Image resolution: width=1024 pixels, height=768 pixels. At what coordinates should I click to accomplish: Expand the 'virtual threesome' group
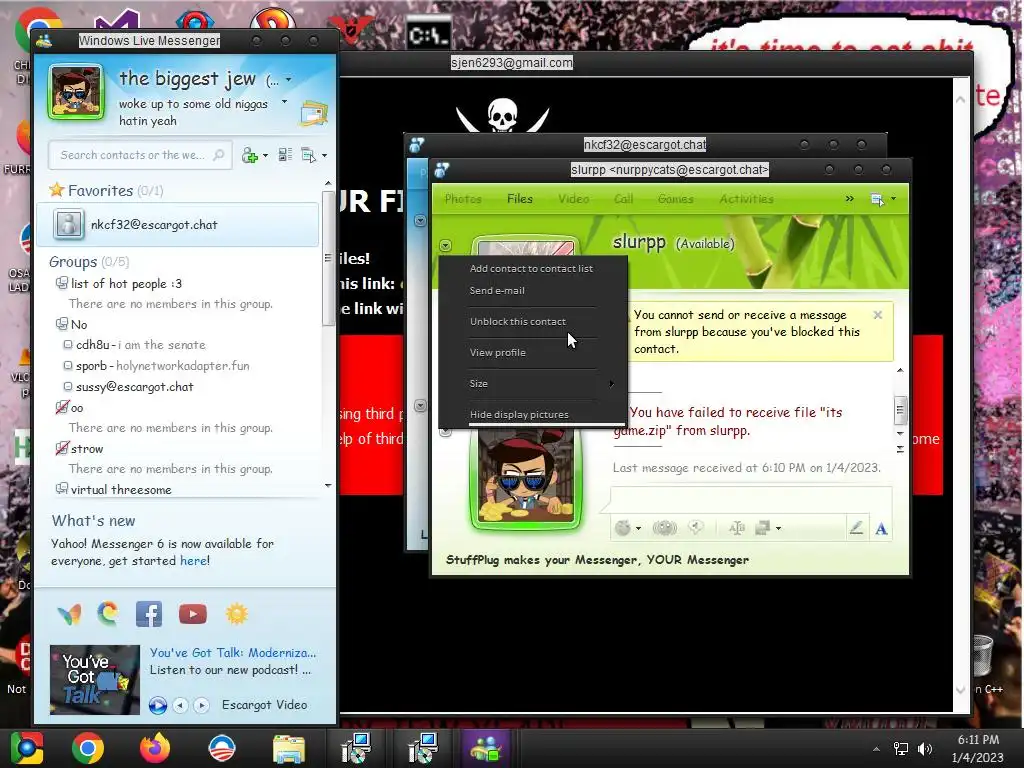62,488
